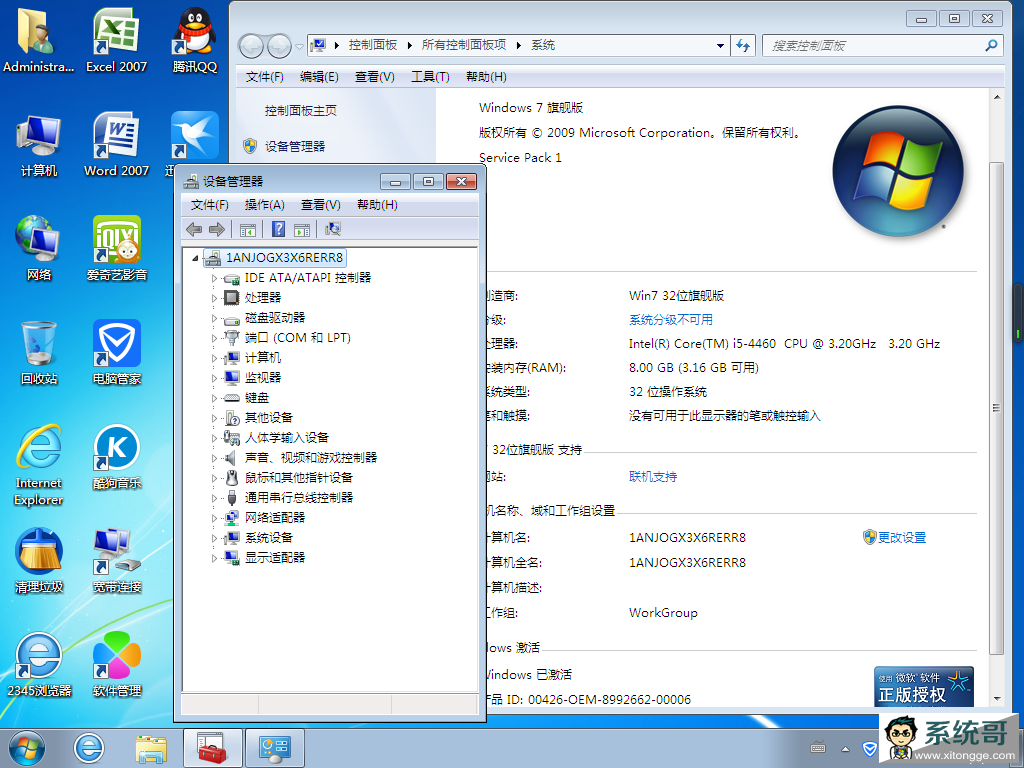Open the 酷狗音乐 desktop icon
The image size is (1024, 768).
click(x=116, y=456)
